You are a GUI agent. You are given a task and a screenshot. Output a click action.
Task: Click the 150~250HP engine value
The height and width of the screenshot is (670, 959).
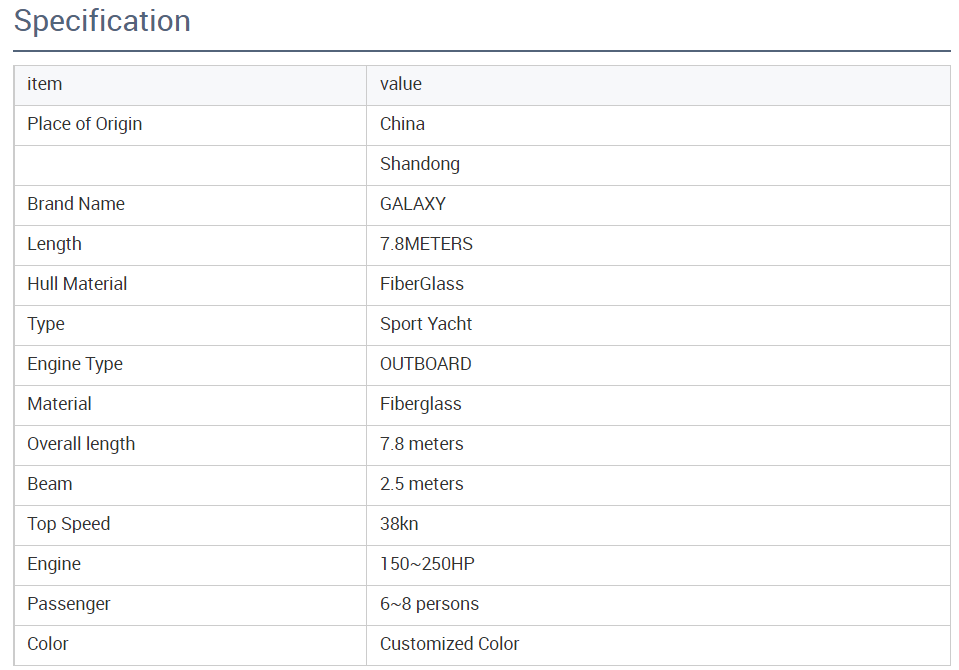[427, 564]
